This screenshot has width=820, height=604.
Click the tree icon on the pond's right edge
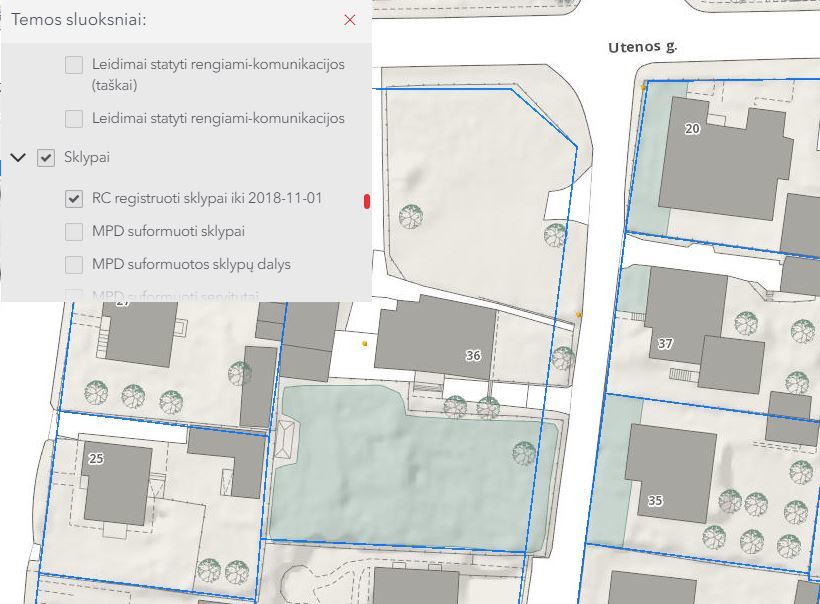pyautogui.click(x=524, y=453)
